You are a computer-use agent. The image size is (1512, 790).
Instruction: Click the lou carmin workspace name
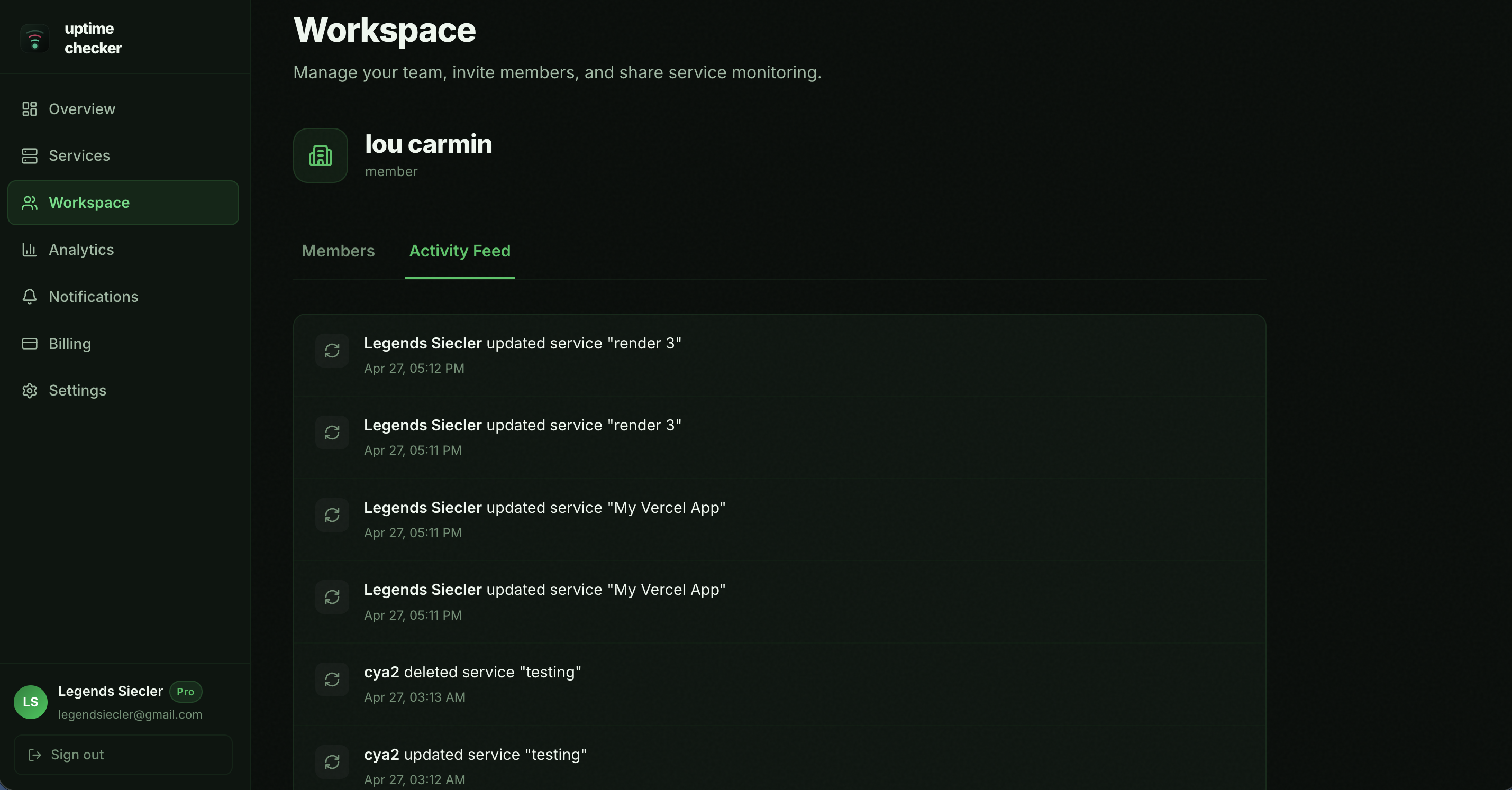click(x=429, y=144)
